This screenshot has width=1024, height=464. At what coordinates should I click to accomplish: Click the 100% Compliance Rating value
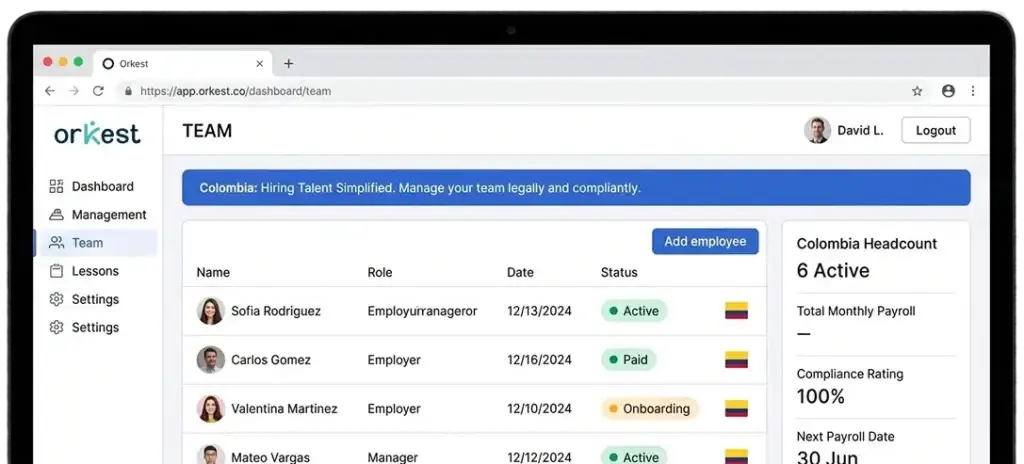pyautogui.click(x=821, y=396)
